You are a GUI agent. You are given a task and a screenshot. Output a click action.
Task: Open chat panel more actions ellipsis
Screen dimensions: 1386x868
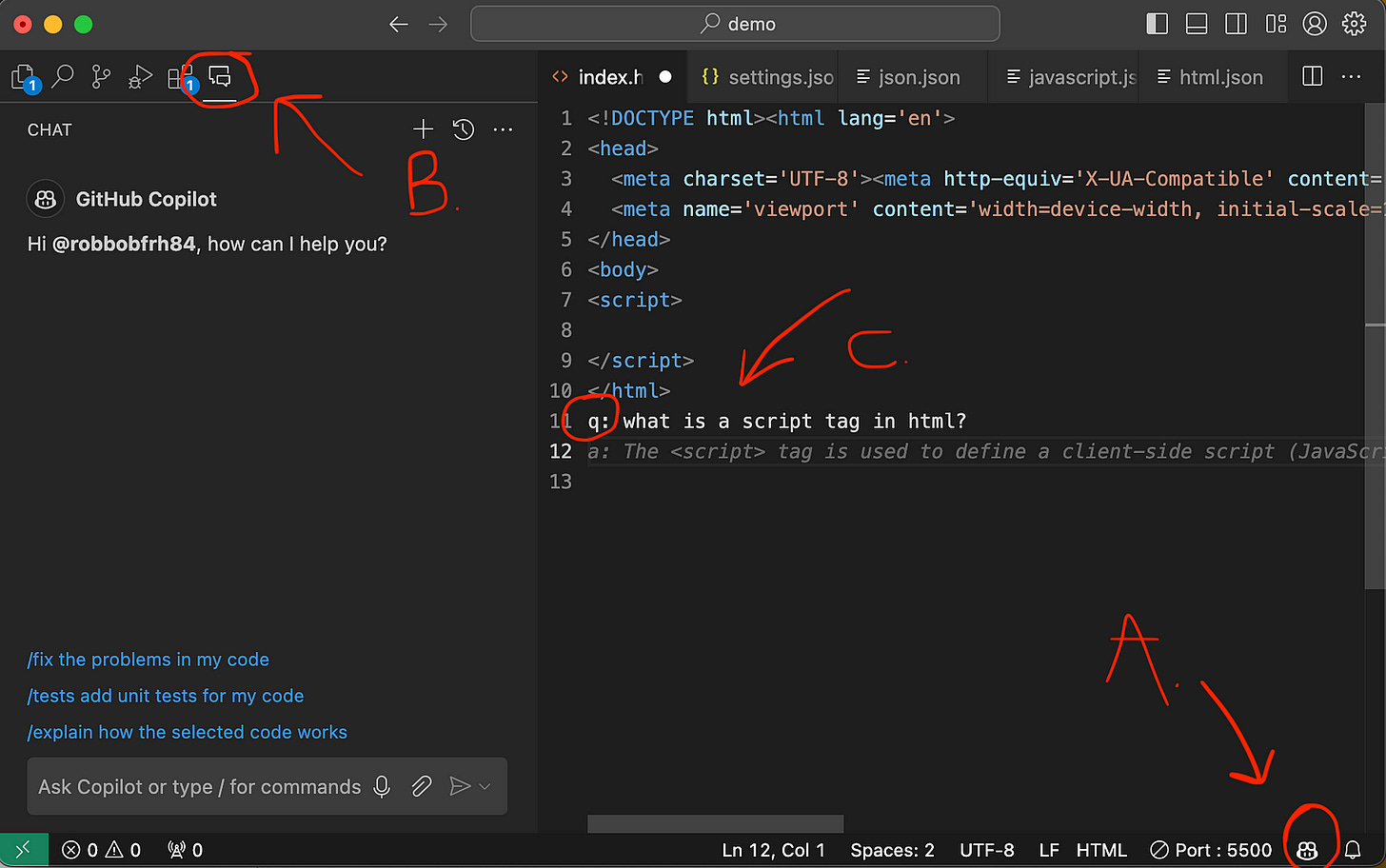pyautogui.click(x=503, y=129)
